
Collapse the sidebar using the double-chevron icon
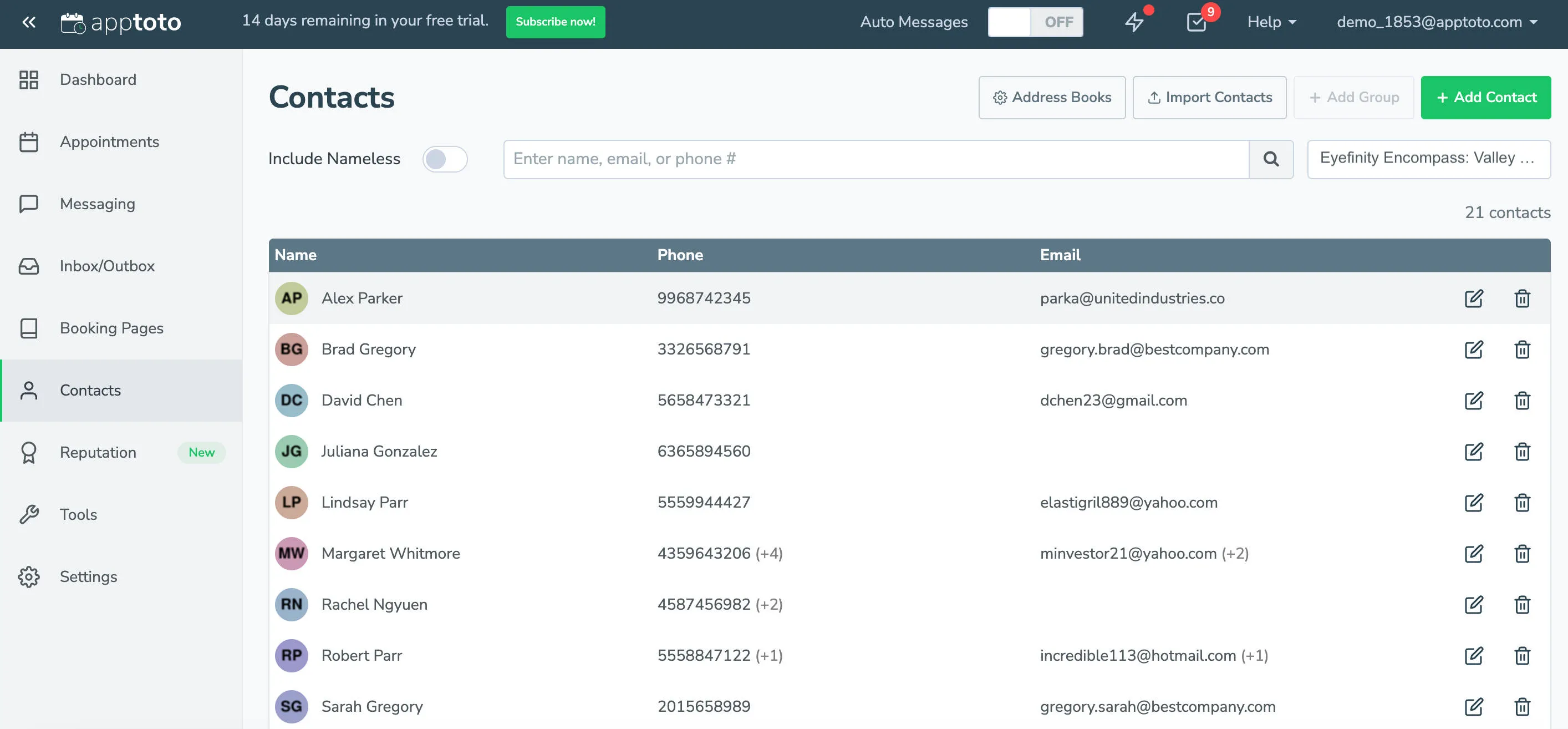[x=29, y=22]
